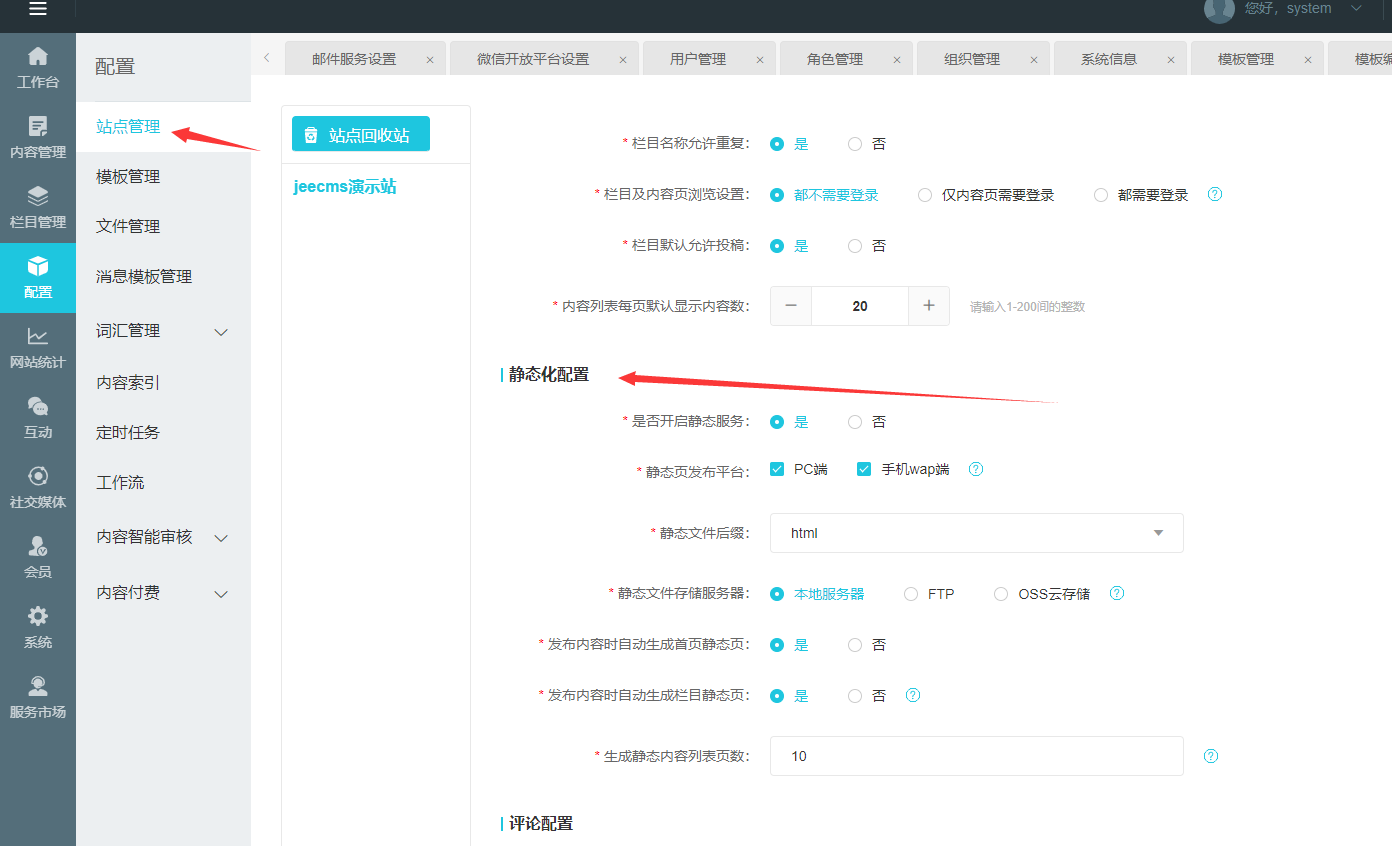Click the content count field showing 20
The image size is (1392, 846).
pos(860,306)
